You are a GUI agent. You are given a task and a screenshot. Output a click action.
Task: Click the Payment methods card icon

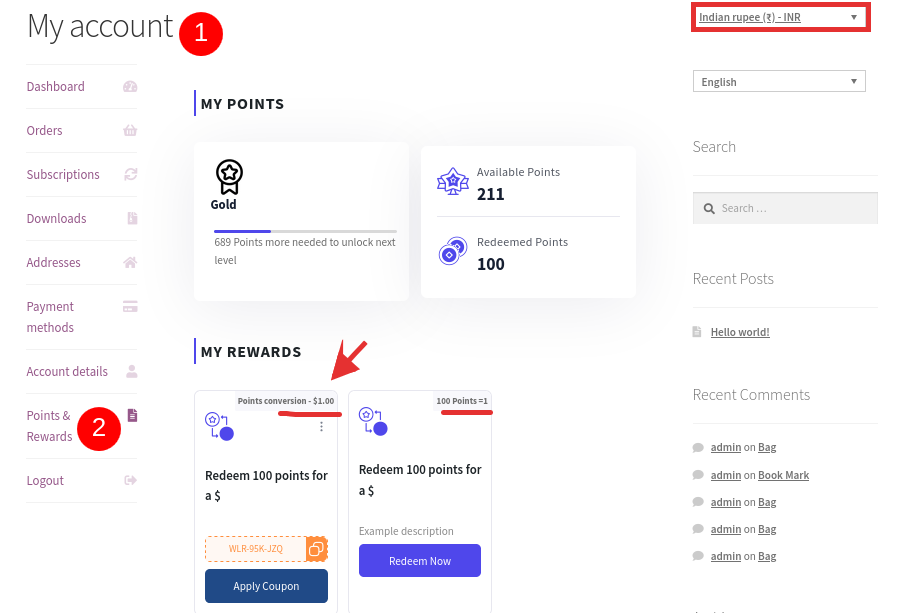131,307
